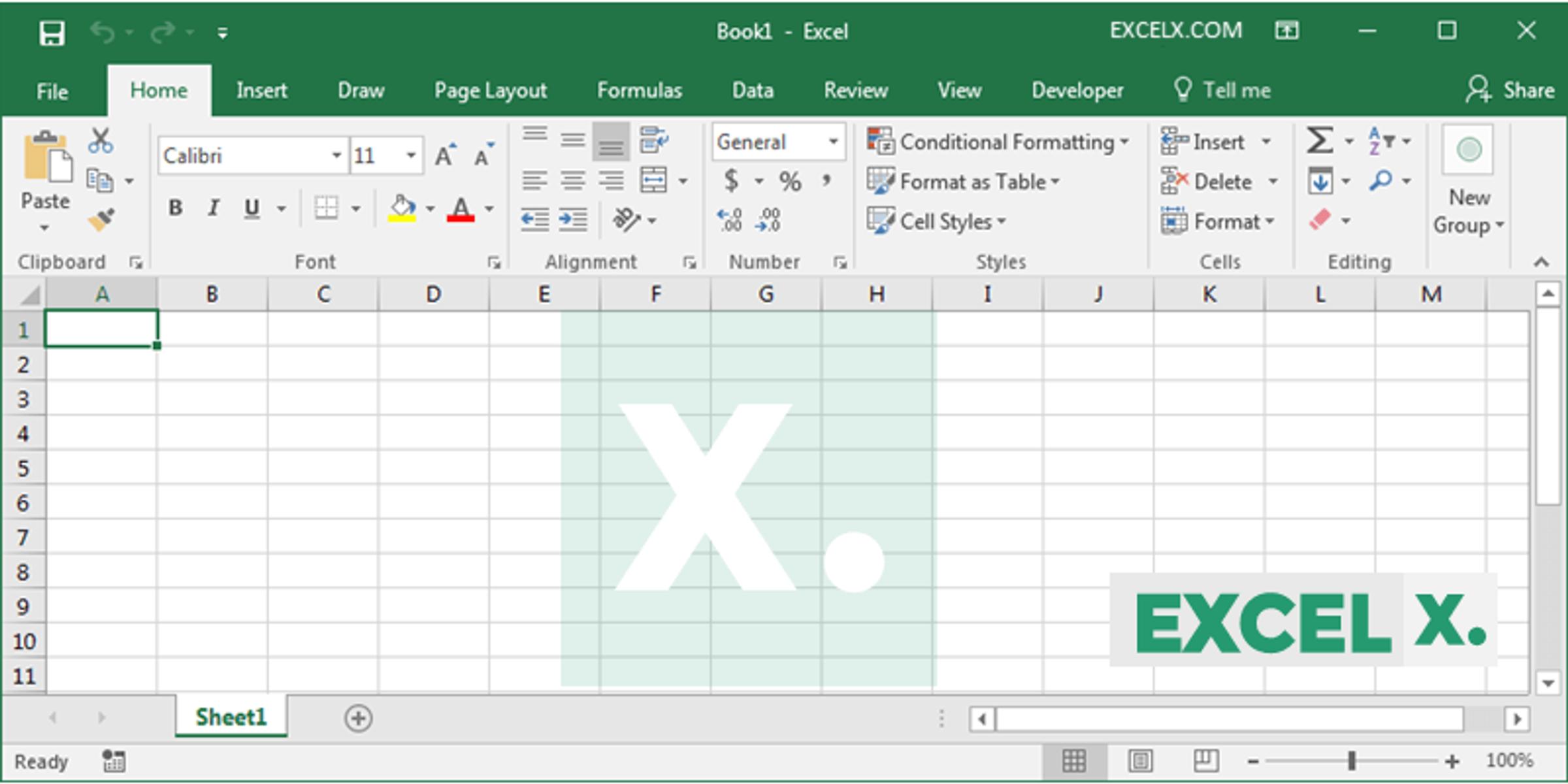Click the Undo arrow icon

click(x=103, y=31)
